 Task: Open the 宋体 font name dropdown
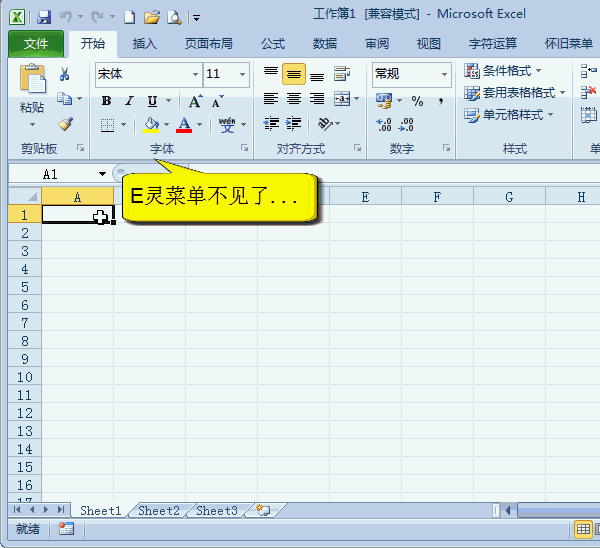(x=196, y=74)
